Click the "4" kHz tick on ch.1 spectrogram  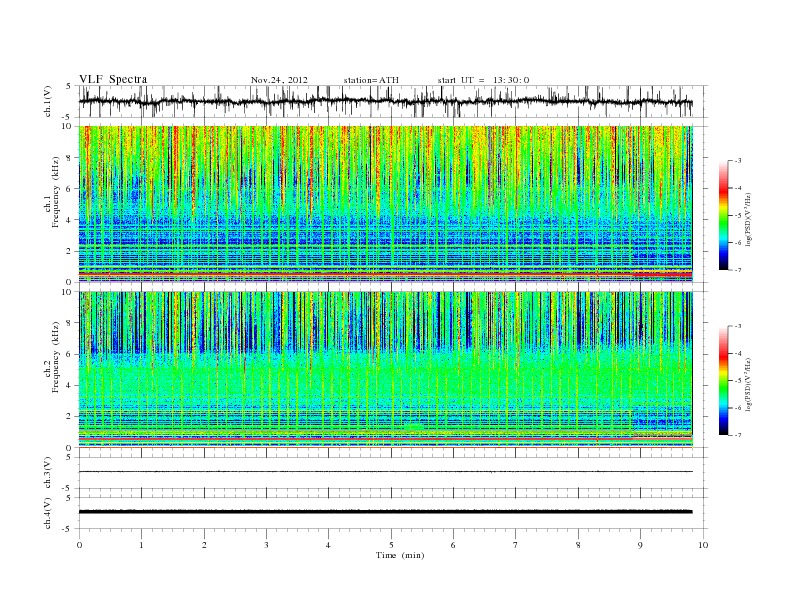coord(70,220)
